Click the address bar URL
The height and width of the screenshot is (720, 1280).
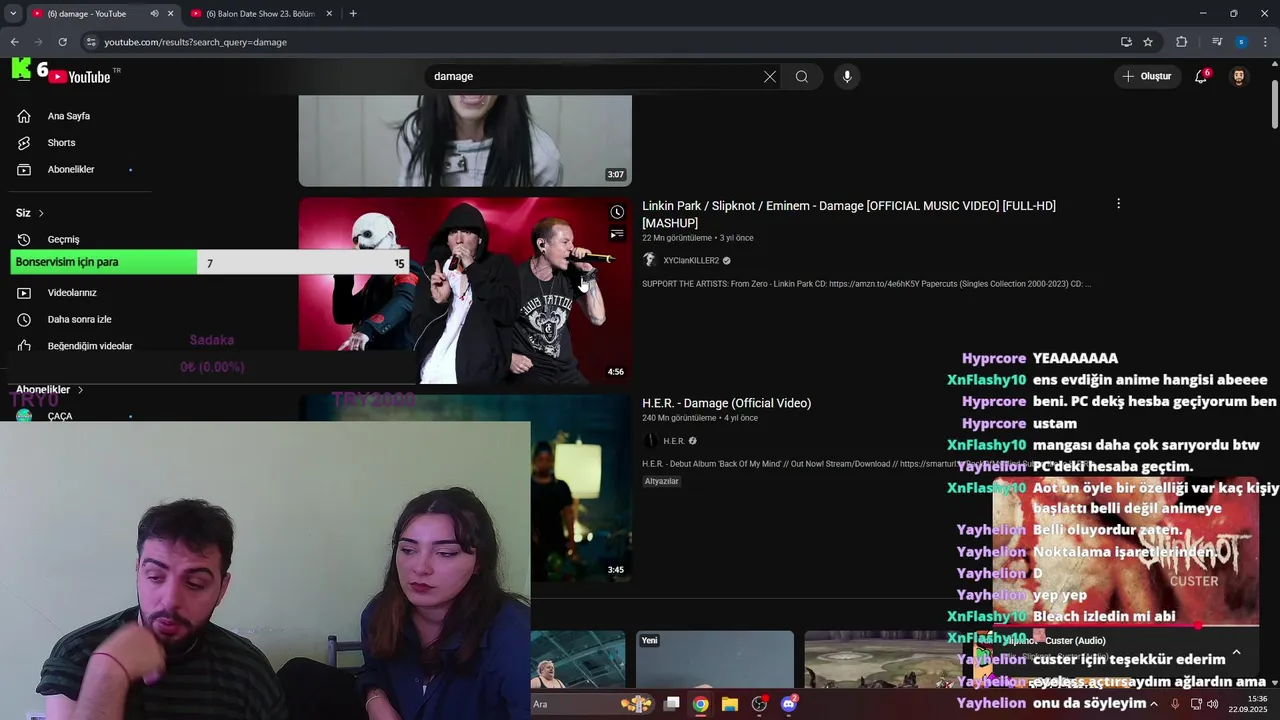coord(195,42)
